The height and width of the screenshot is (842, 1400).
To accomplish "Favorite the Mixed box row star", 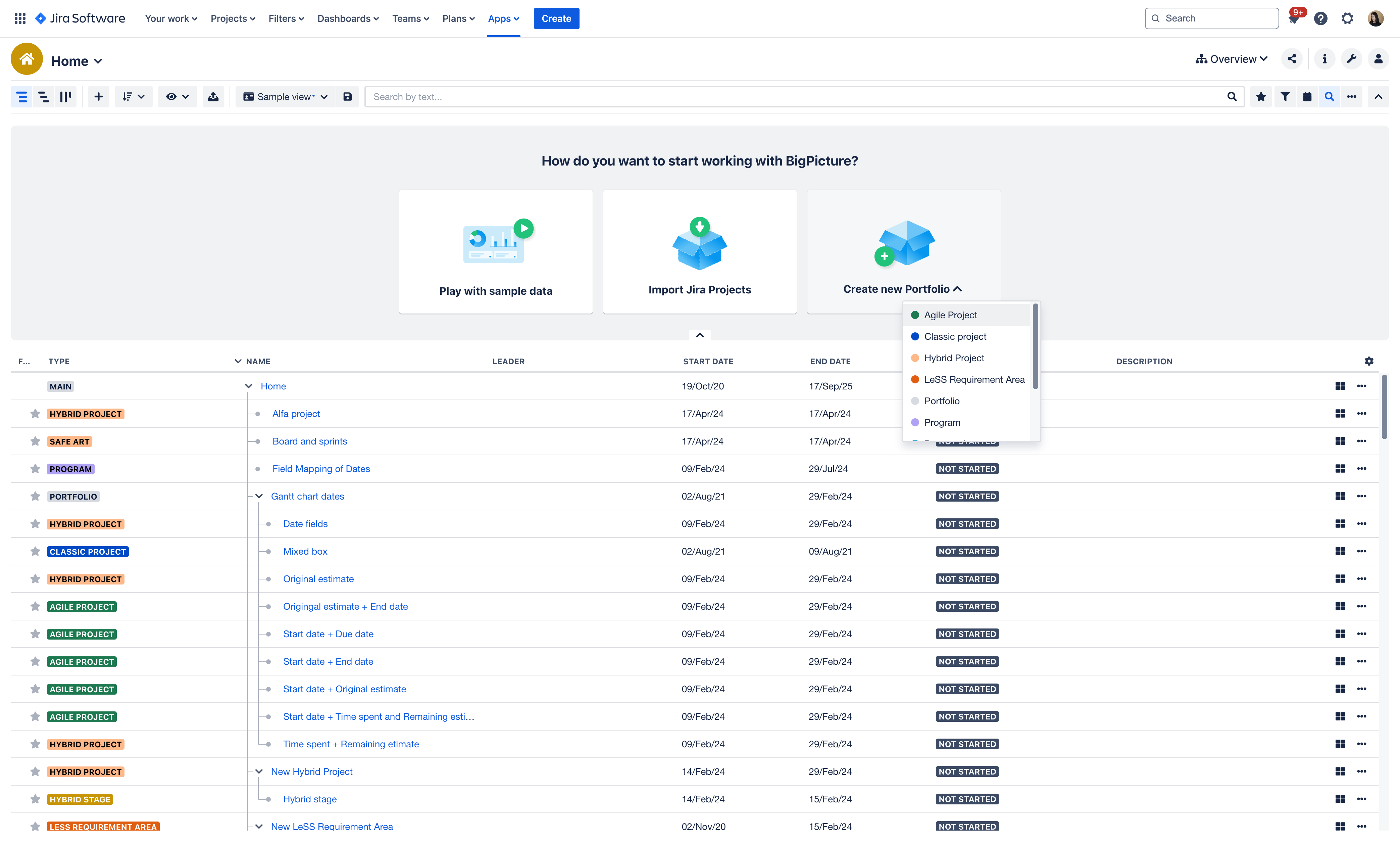I will (x=35, y=551).
